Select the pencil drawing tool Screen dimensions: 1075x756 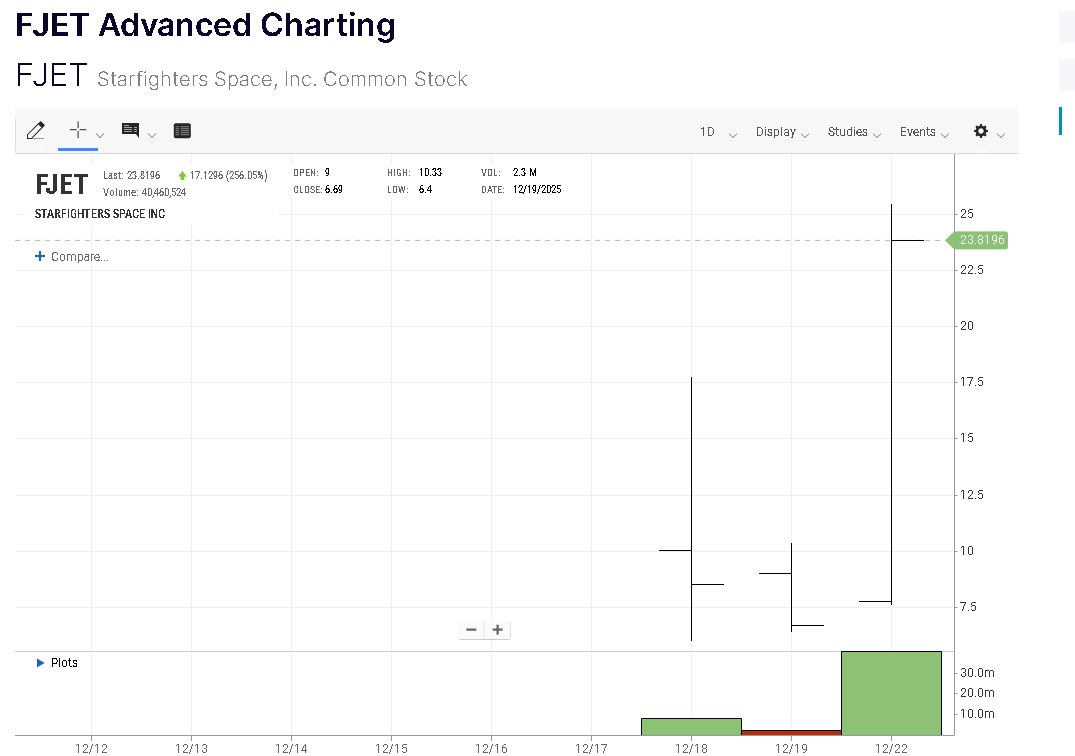click(36, 131)
